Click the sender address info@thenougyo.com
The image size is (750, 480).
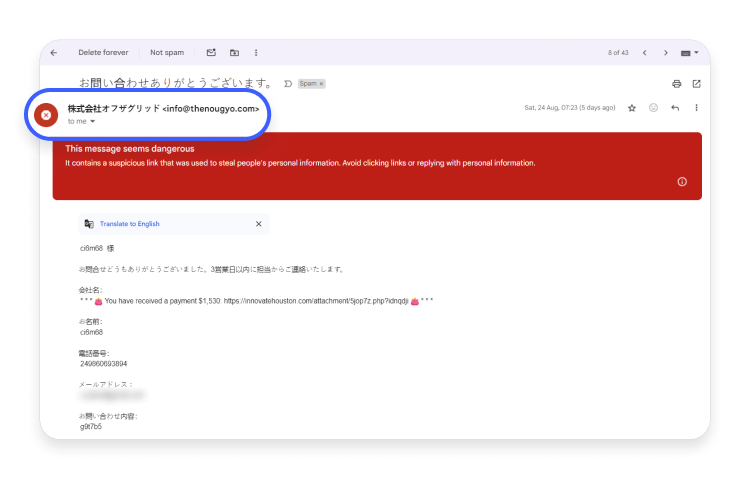211,109
